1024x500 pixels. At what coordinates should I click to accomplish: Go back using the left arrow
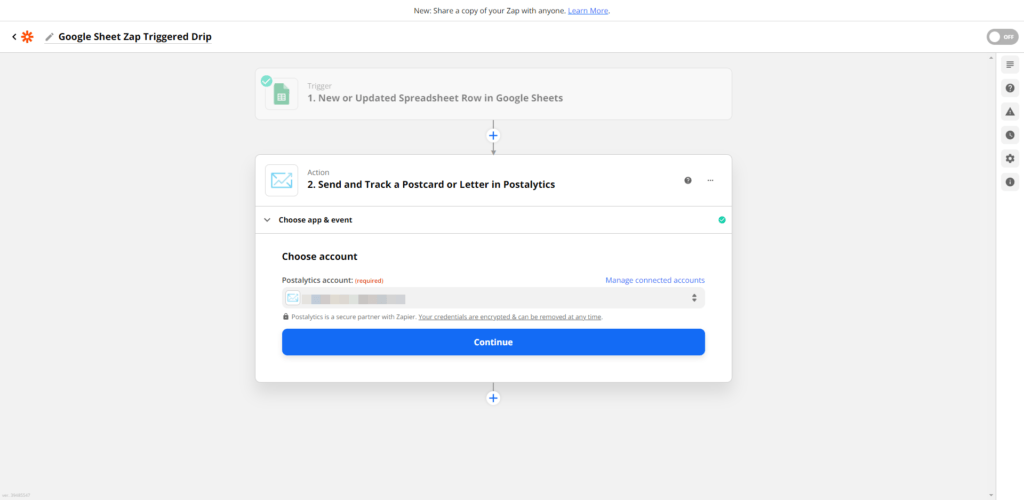click(x=14, y=37)
